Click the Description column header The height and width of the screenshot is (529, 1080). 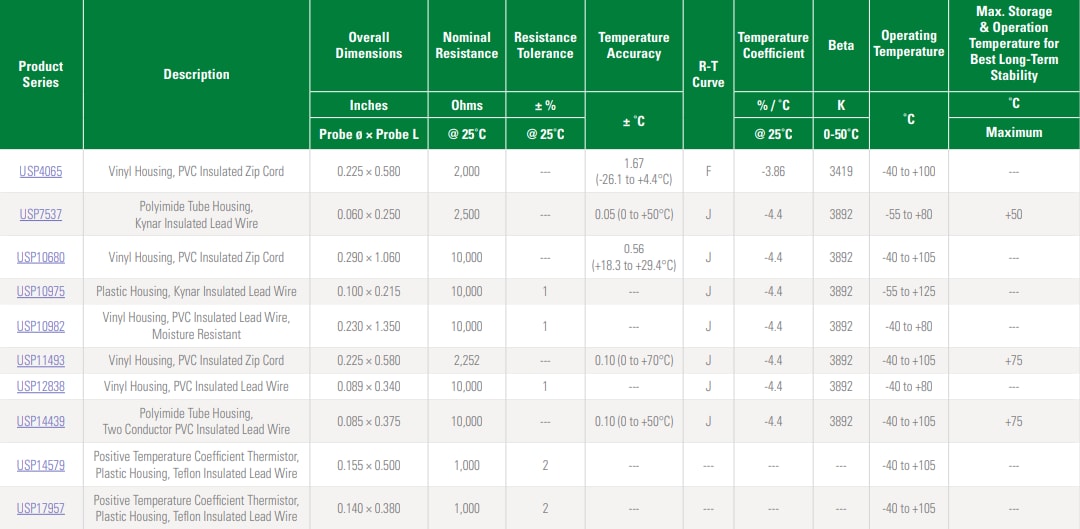[196, 74]
